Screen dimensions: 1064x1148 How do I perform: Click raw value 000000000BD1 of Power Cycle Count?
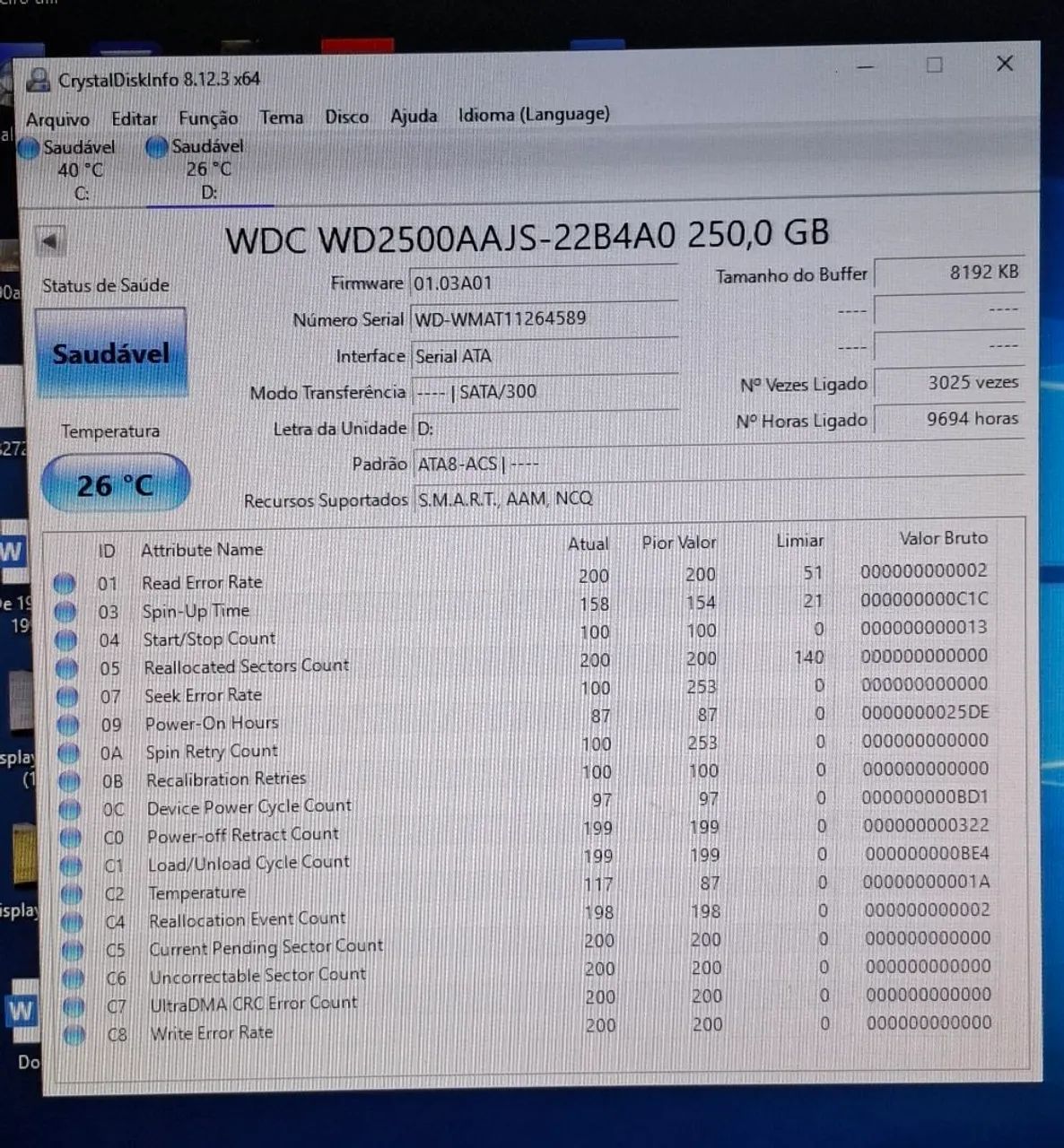point(926,796)
